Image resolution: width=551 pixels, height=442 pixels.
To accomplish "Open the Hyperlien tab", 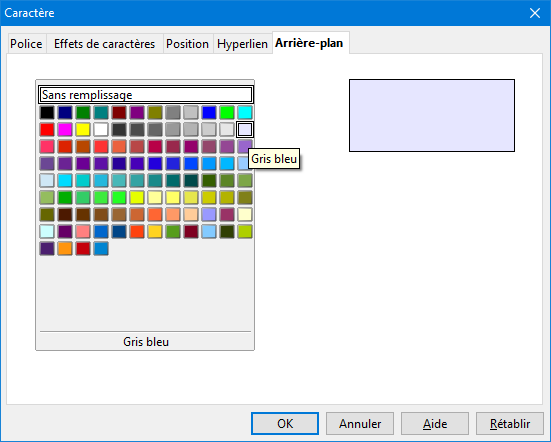I will [242, 44].
